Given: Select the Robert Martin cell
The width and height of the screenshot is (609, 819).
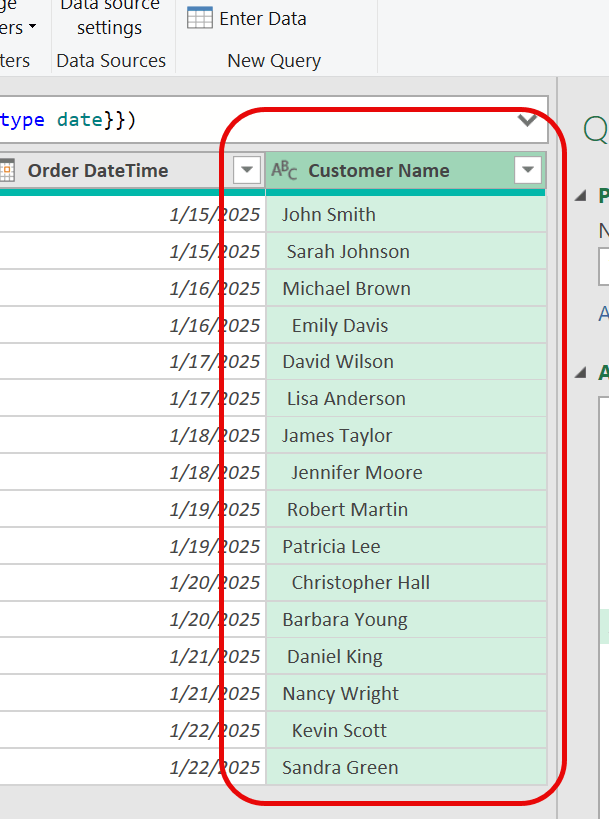Looking at the screenshot, I should click(x=406, y=509).
